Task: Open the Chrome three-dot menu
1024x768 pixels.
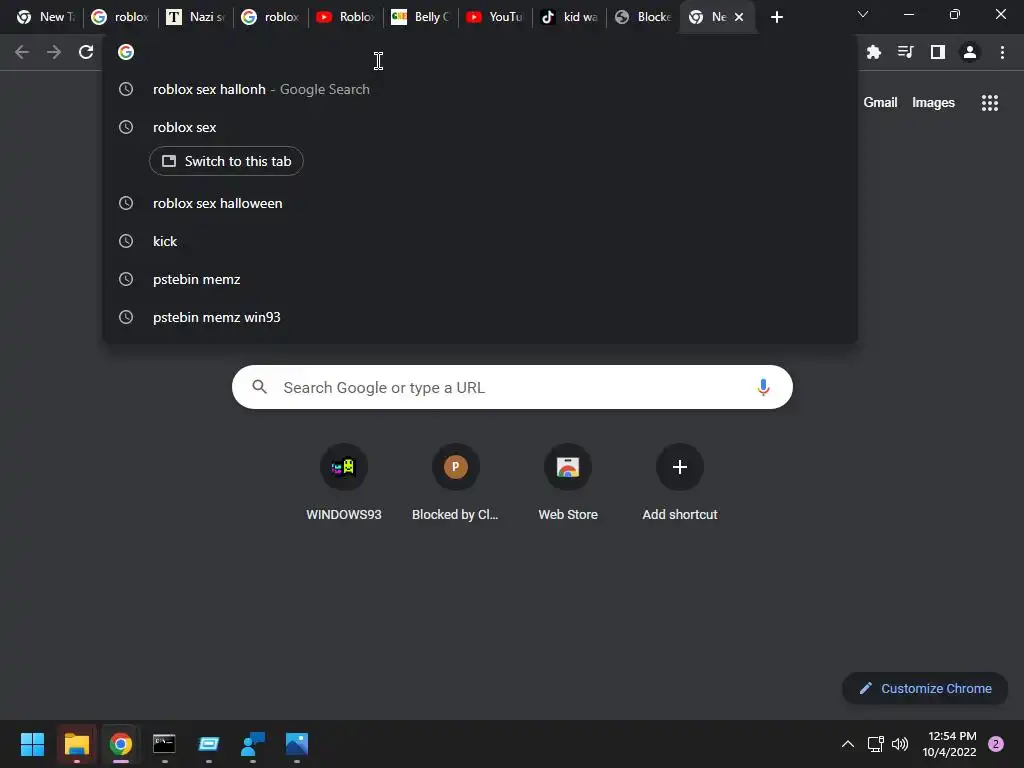Action: click(x=1002, y=52)
